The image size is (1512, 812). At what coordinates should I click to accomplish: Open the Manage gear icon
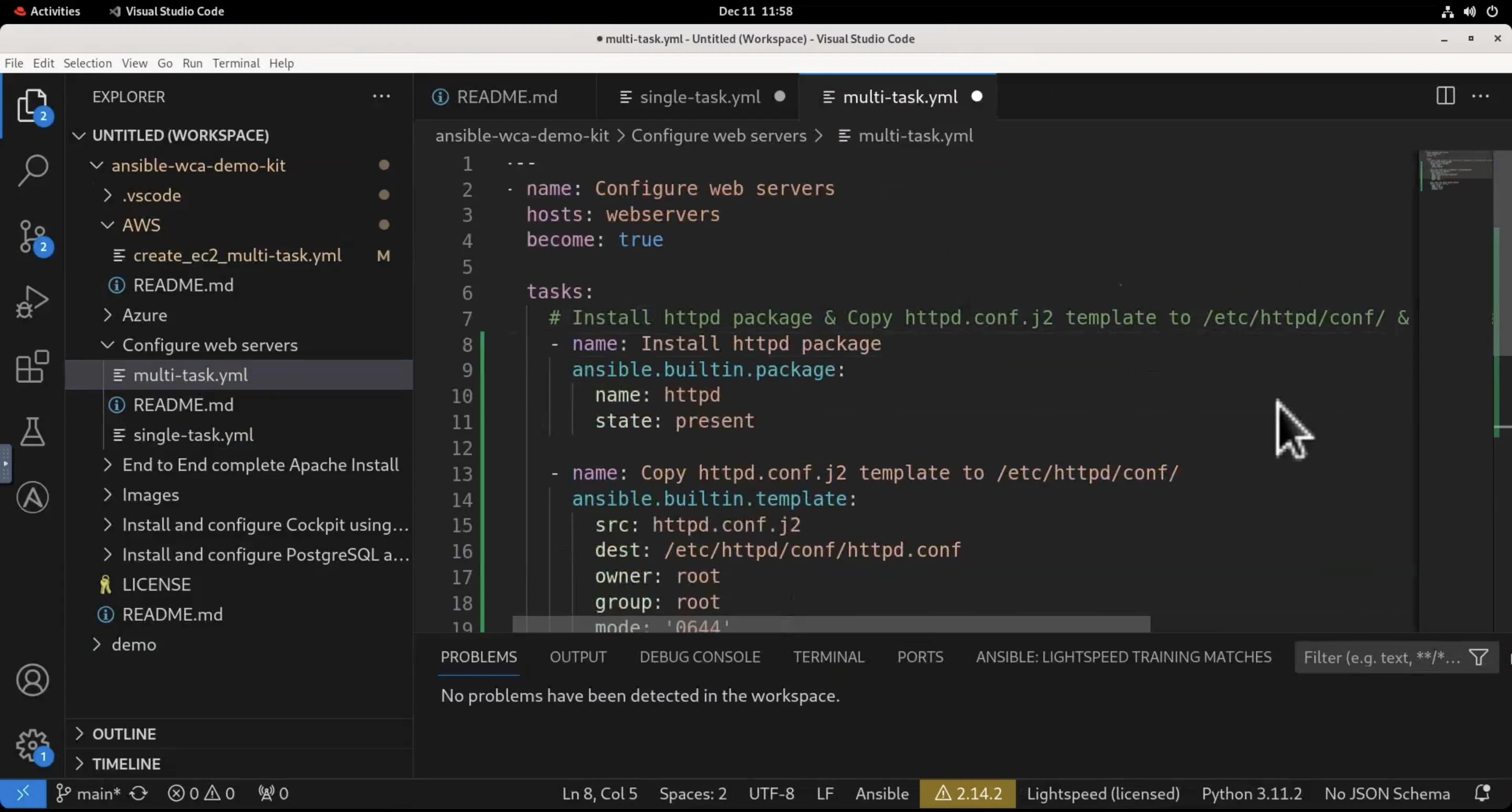32,745
